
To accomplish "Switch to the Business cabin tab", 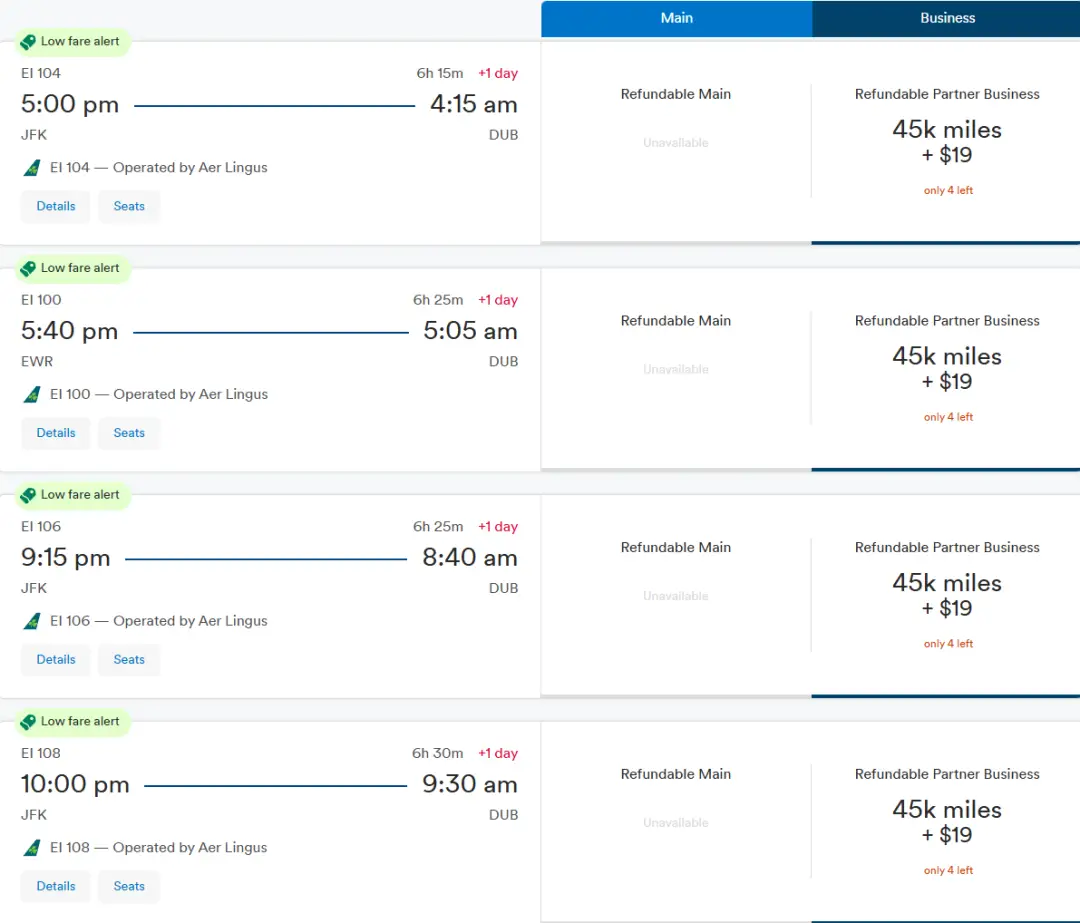I will tap(947, 18).
